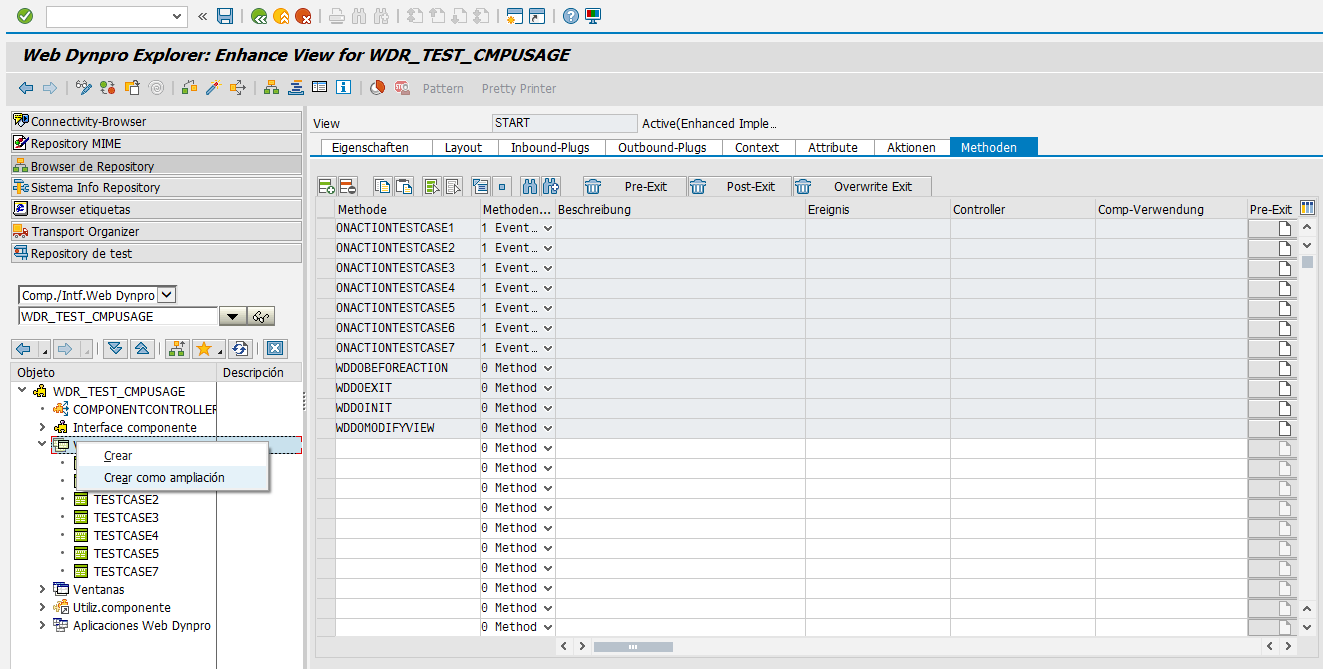Screen dimensions: 1323x669
Task: Click the Overwrite Exit delete button
Action: (x=862, y=186)
